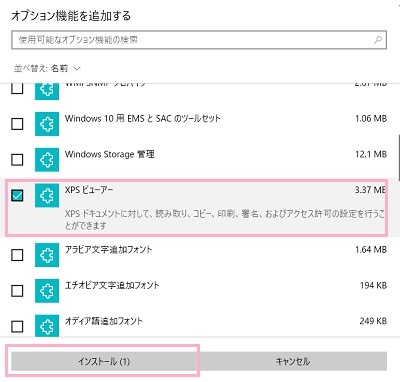
Task: Click the XPS ビューアー title text
Action: coord(89,190)
